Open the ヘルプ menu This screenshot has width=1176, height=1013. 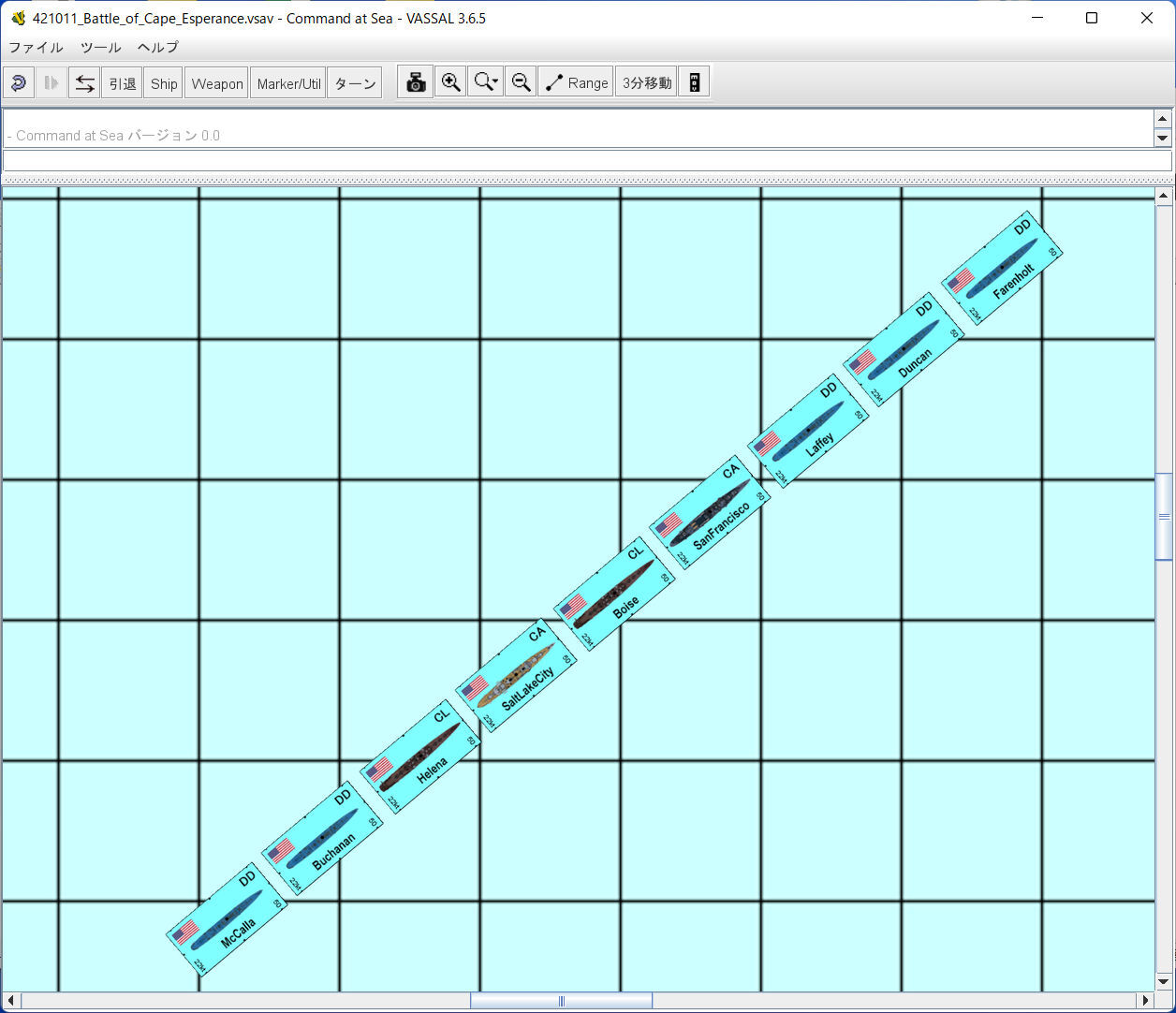click(x=157, y=47)
